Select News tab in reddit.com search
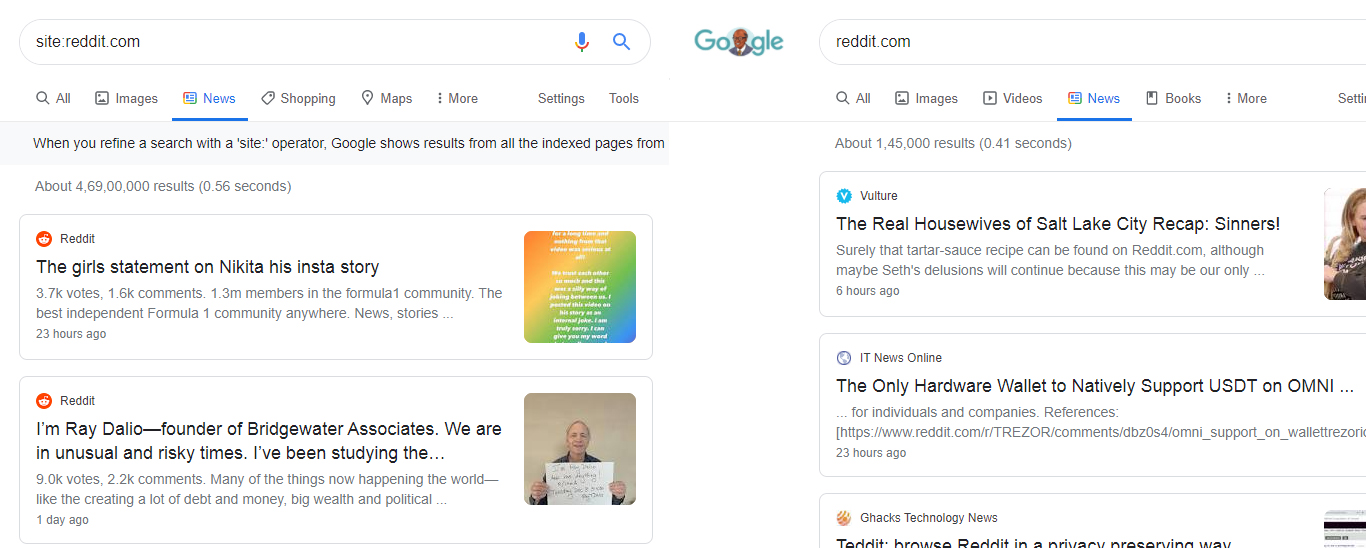This screenshot has height=548, width=1366. point(1094,98)
